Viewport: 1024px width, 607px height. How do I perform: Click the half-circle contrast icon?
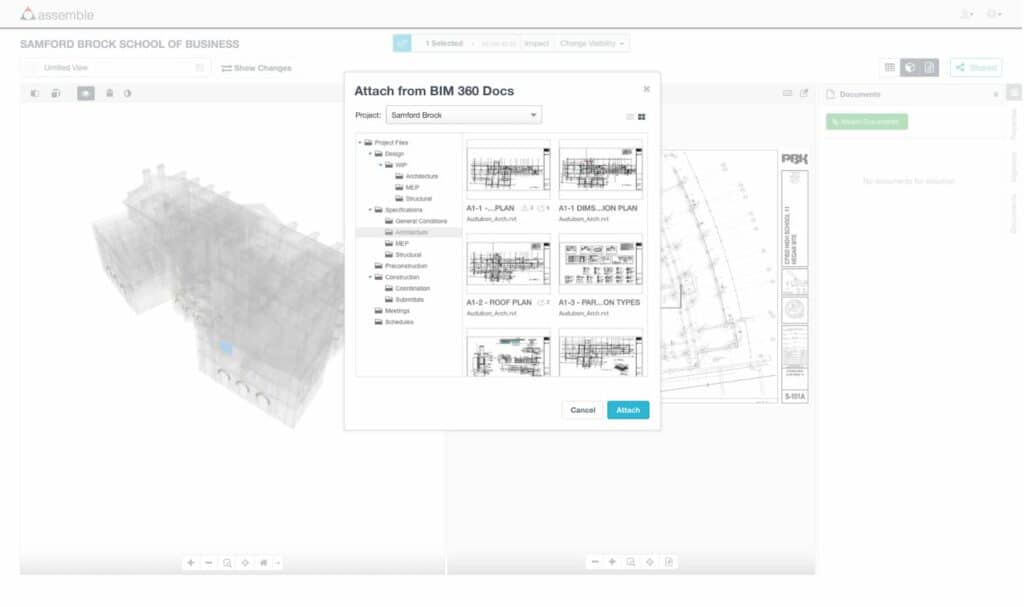pyautogui.click(x=128, y=93)
